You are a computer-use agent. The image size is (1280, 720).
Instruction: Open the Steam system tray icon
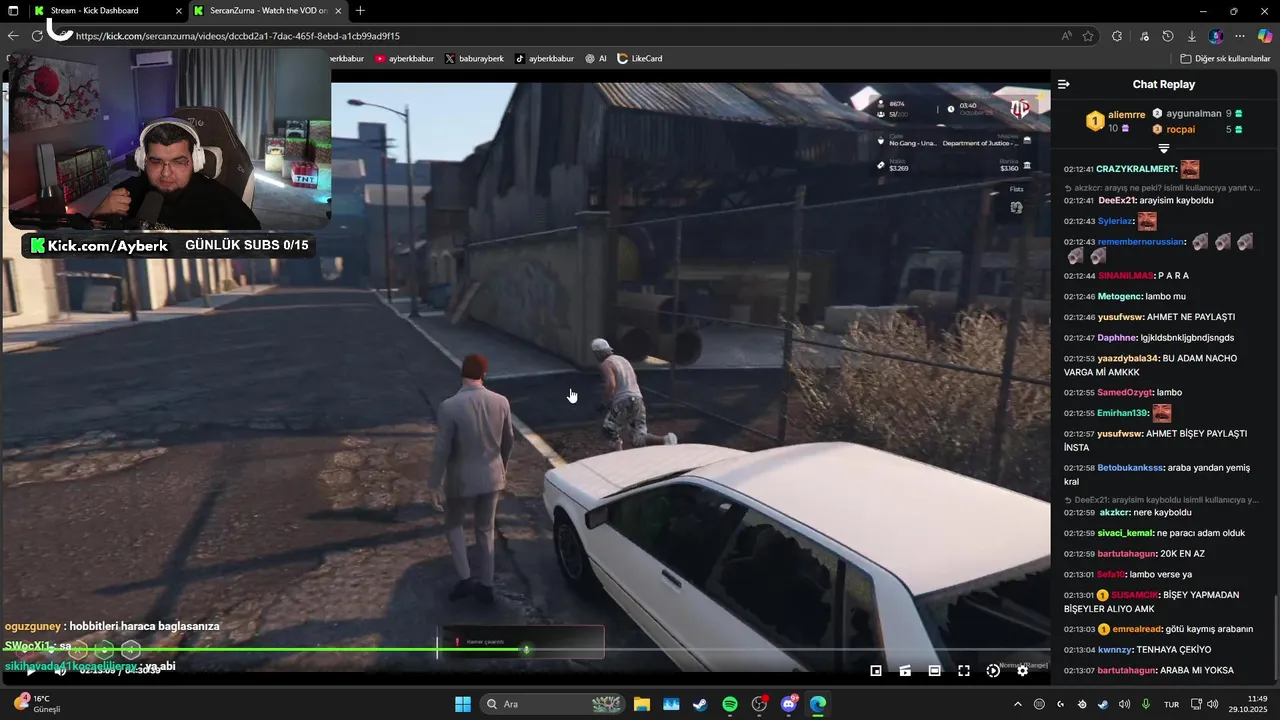[x=1103, y=704]
